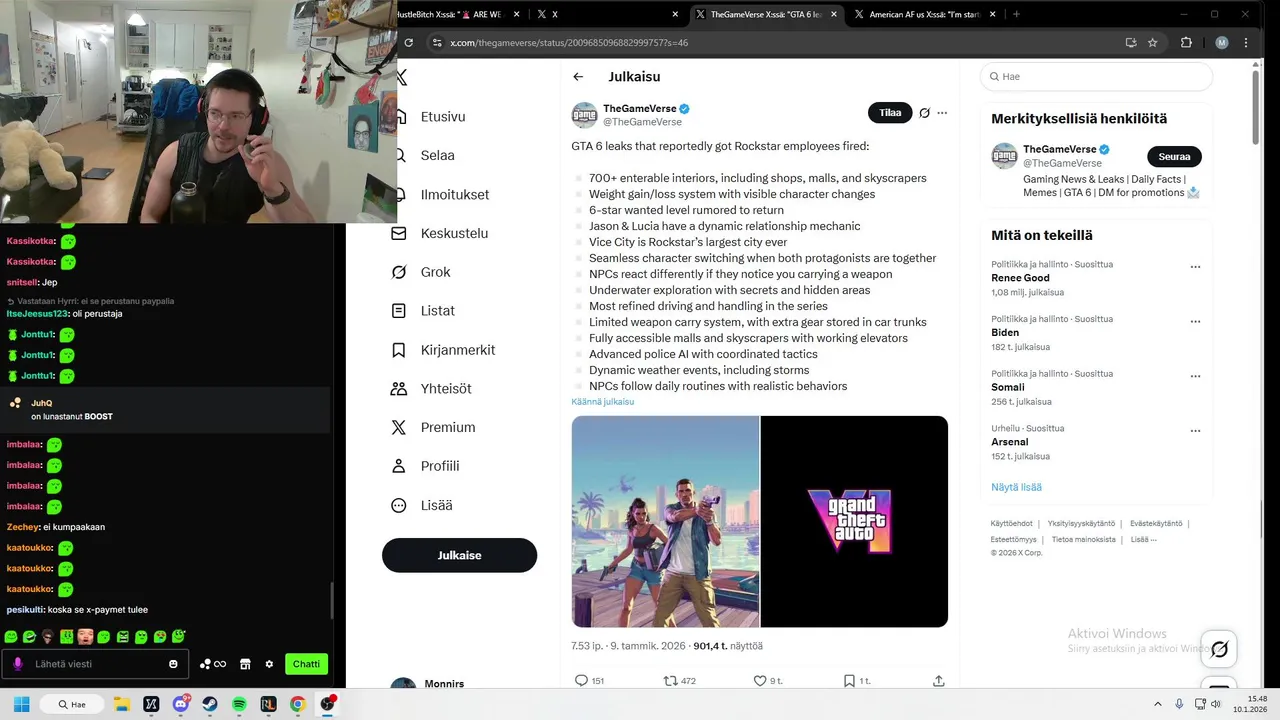Viewport: 1280px width, 720px height.
Task: Open Ilmoitukset in the X sidebar
Action: (454, 195)
